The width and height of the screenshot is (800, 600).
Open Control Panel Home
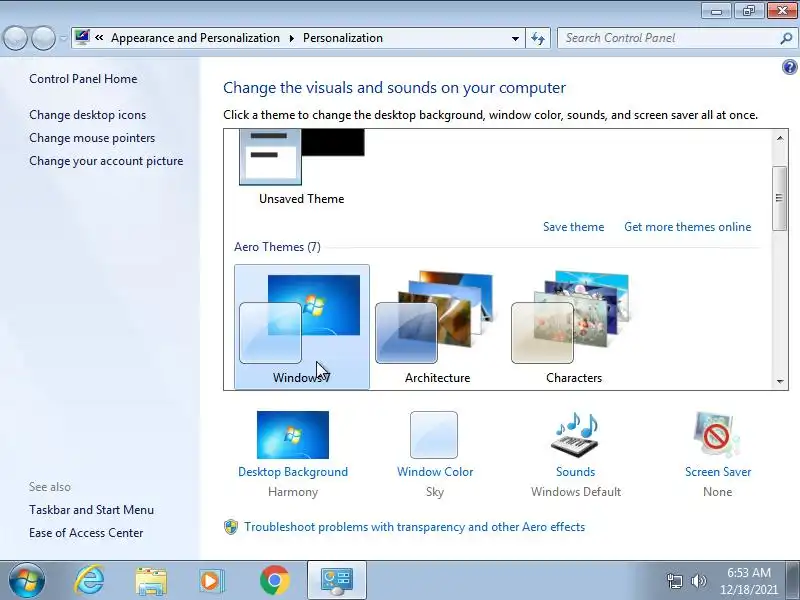[x=83, y=79]
